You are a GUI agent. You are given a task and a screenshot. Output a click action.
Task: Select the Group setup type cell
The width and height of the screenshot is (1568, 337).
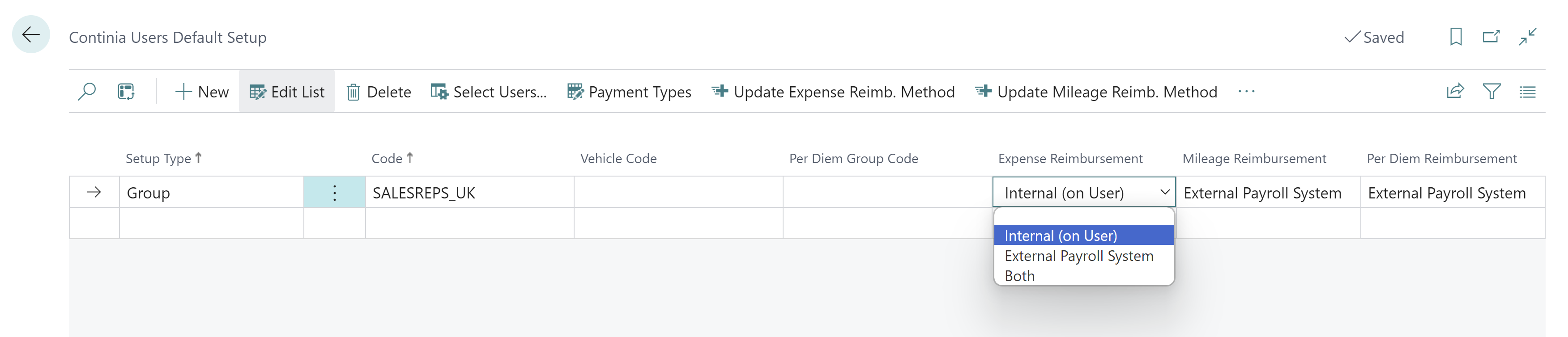(x=211, y=193)
